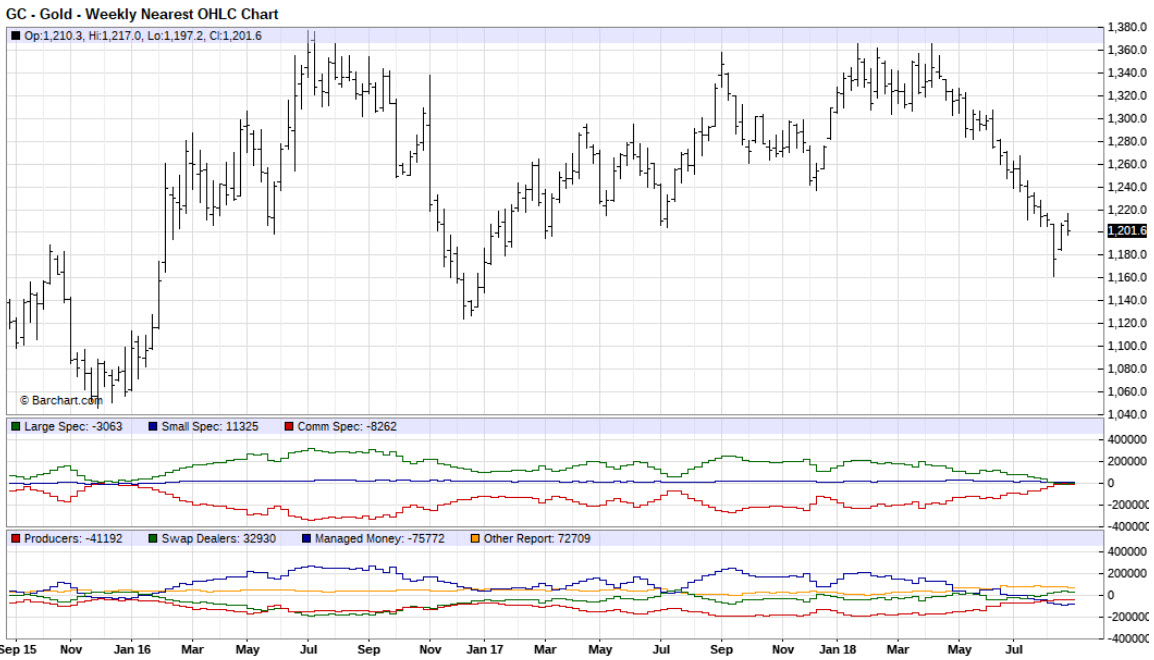This screenshot has height=660, width=1154.
Task: Click the OHLC values readout text
Action: [x=143, y=36]
